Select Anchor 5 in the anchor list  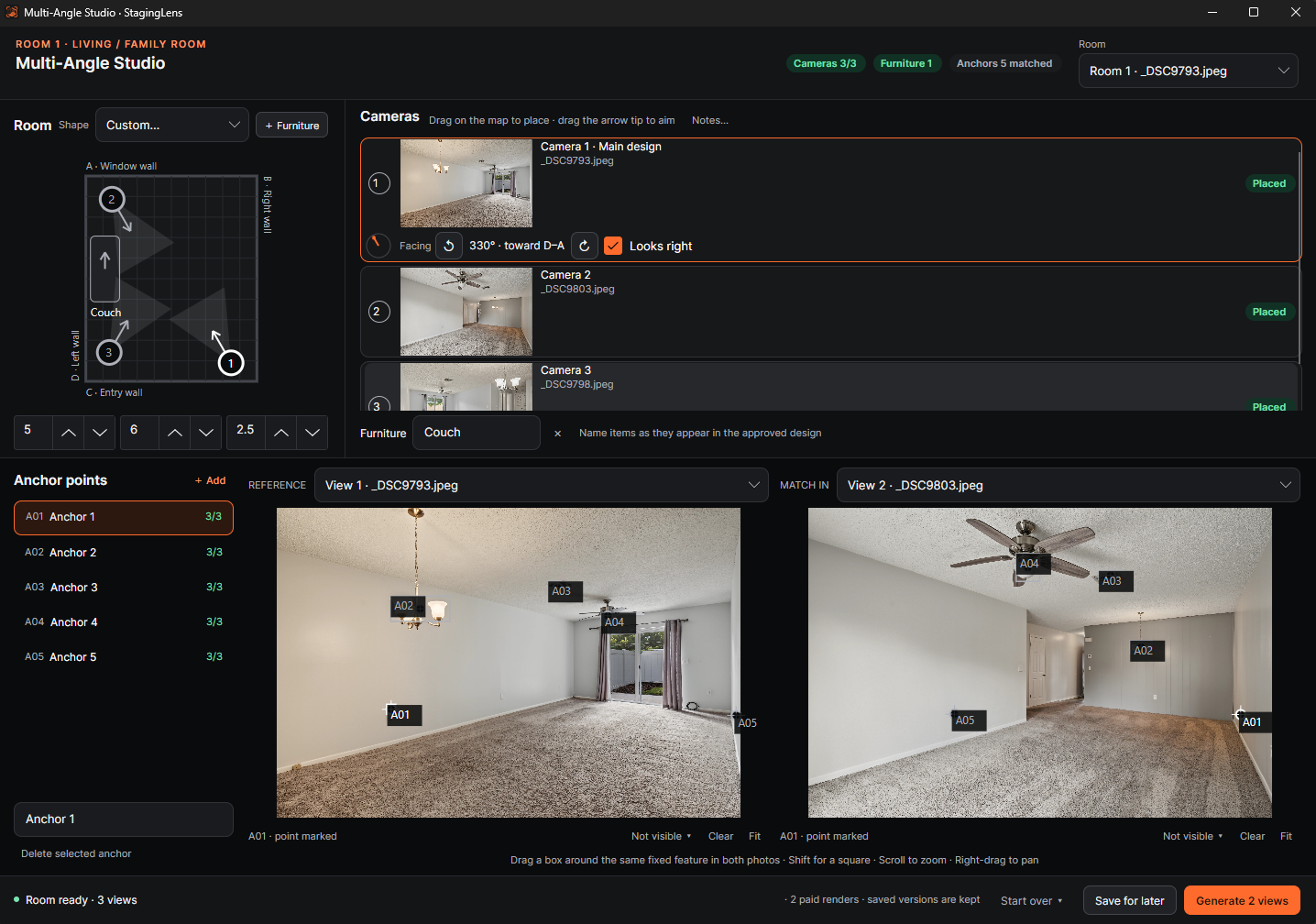pyautogui.click(x=124, y=657)
